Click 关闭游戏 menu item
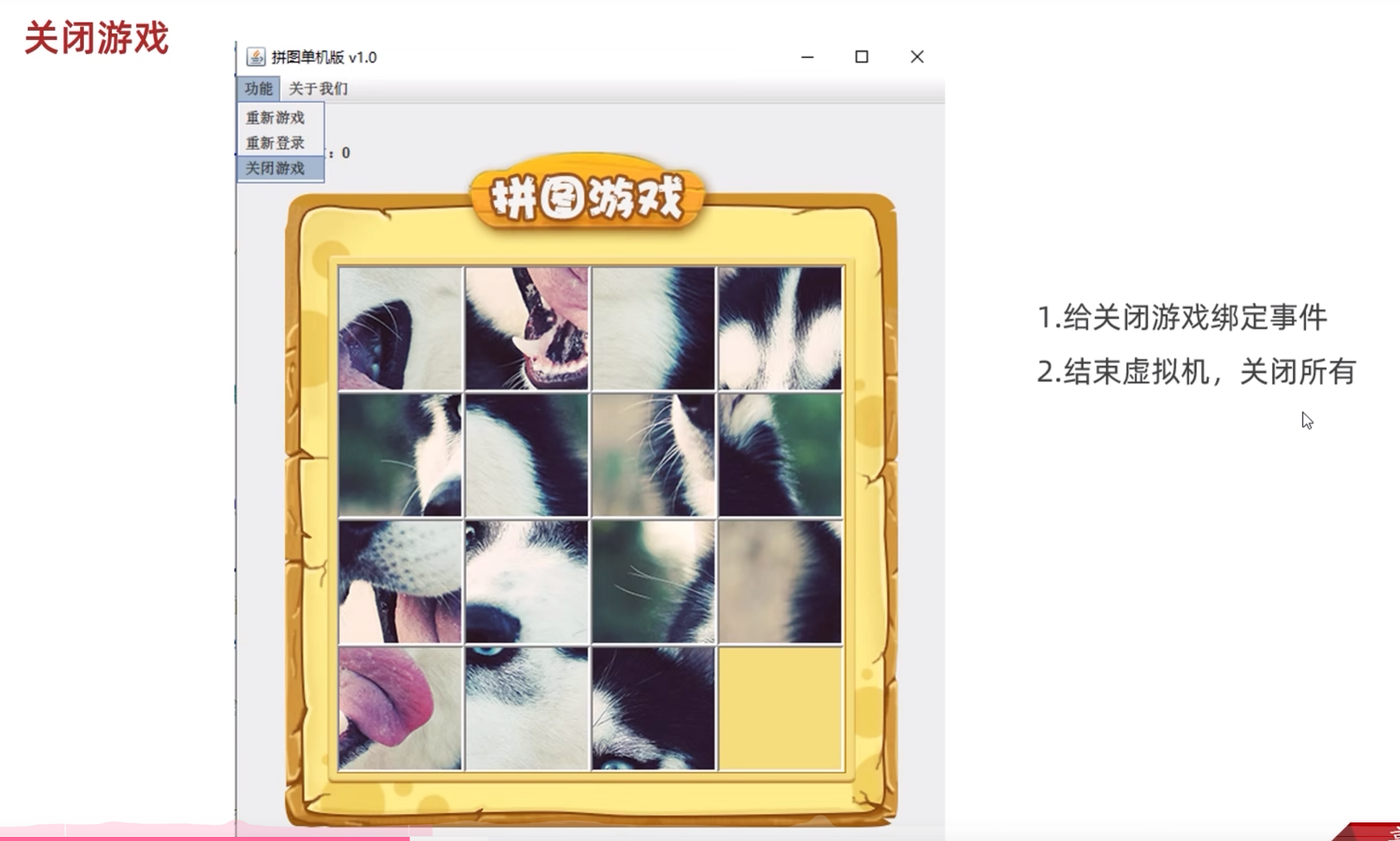This screenshot has width=1400, height=841. point(276,168)
